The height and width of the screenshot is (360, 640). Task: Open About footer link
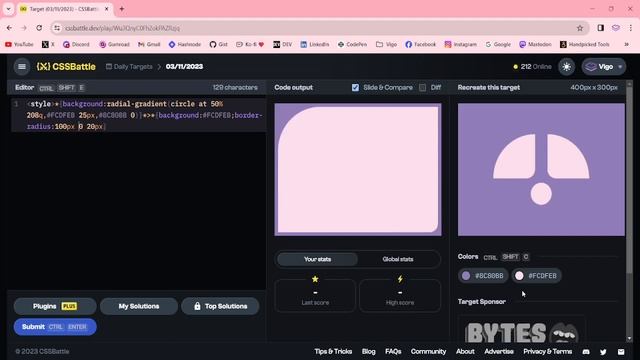(465, 351)
